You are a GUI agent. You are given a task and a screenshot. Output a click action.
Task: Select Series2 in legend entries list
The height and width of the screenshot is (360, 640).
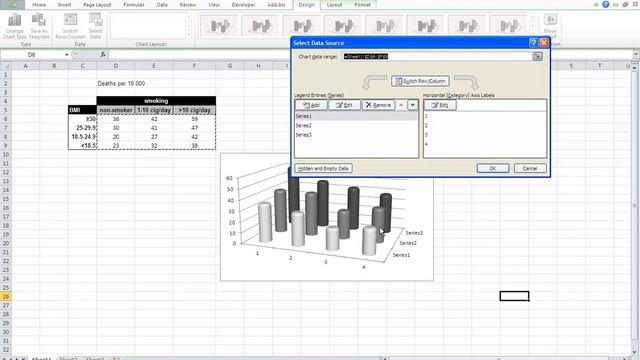coord(356,126)
